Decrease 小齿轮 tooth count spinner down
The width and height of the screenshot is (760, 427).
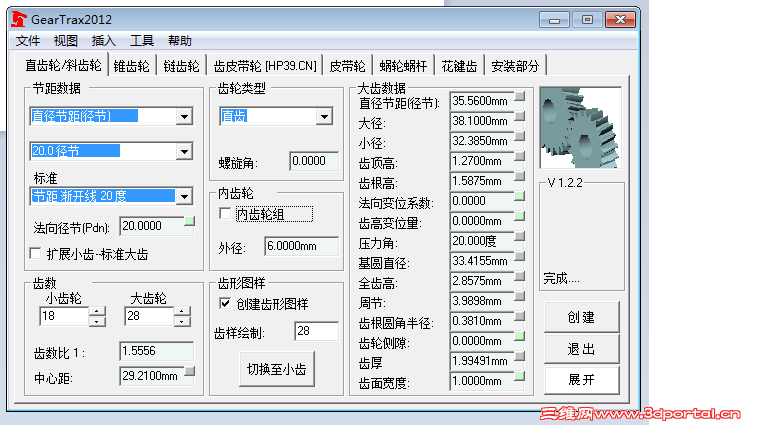pyautogui.click(x=97, y=321)
